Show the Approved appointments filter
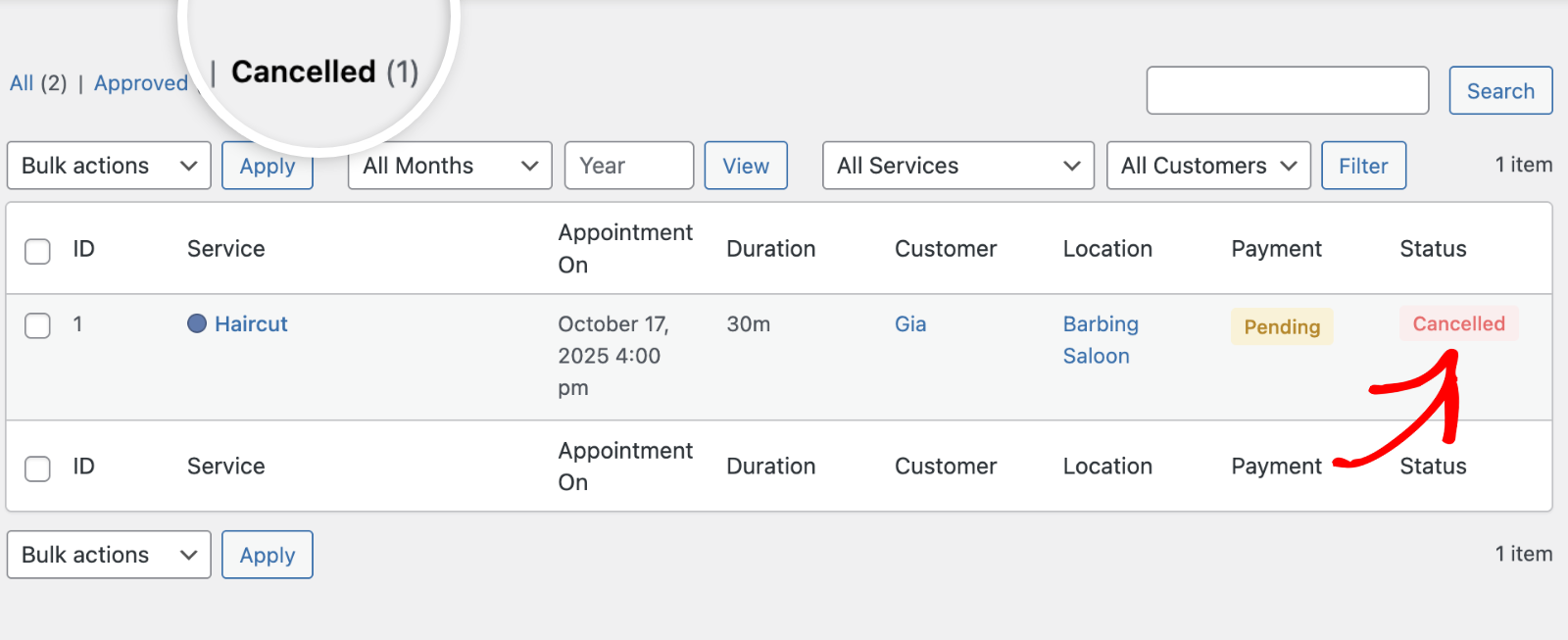 (x=140, y=83)
